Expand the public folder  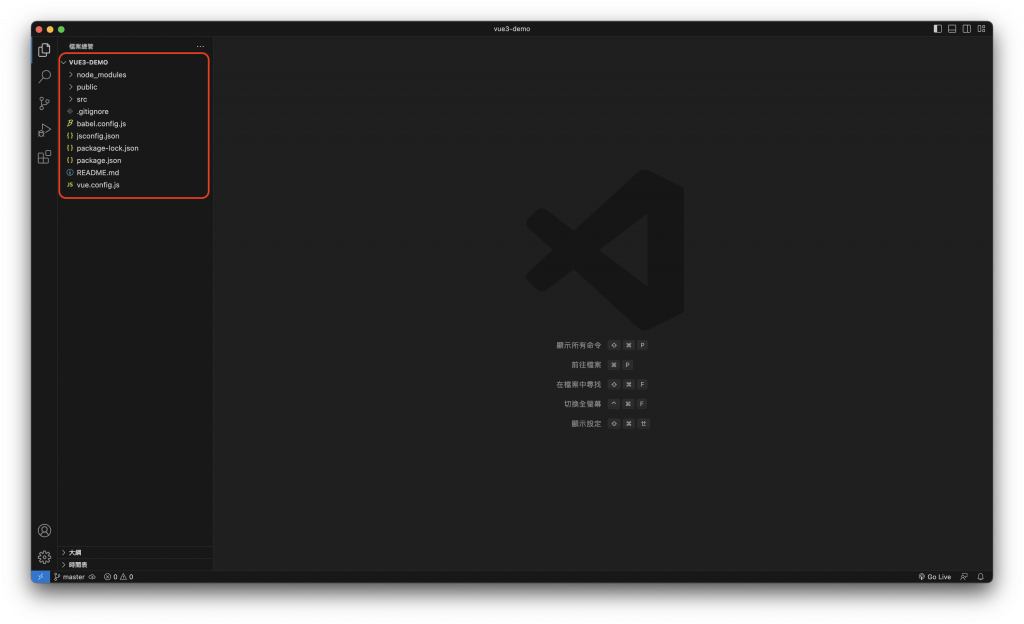click(135, 87)
